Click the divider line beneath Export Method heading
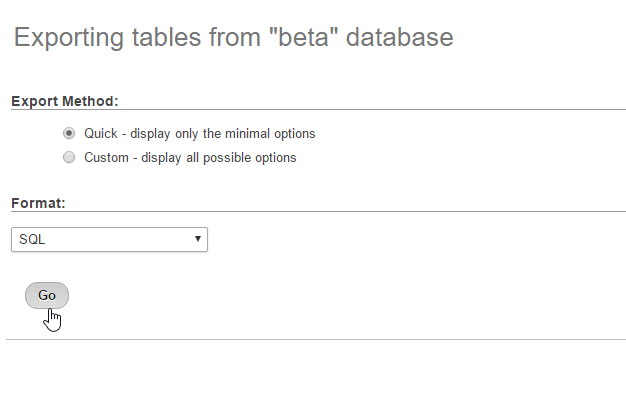The height and width of the screenshot is (403, 626). point(318,109)
